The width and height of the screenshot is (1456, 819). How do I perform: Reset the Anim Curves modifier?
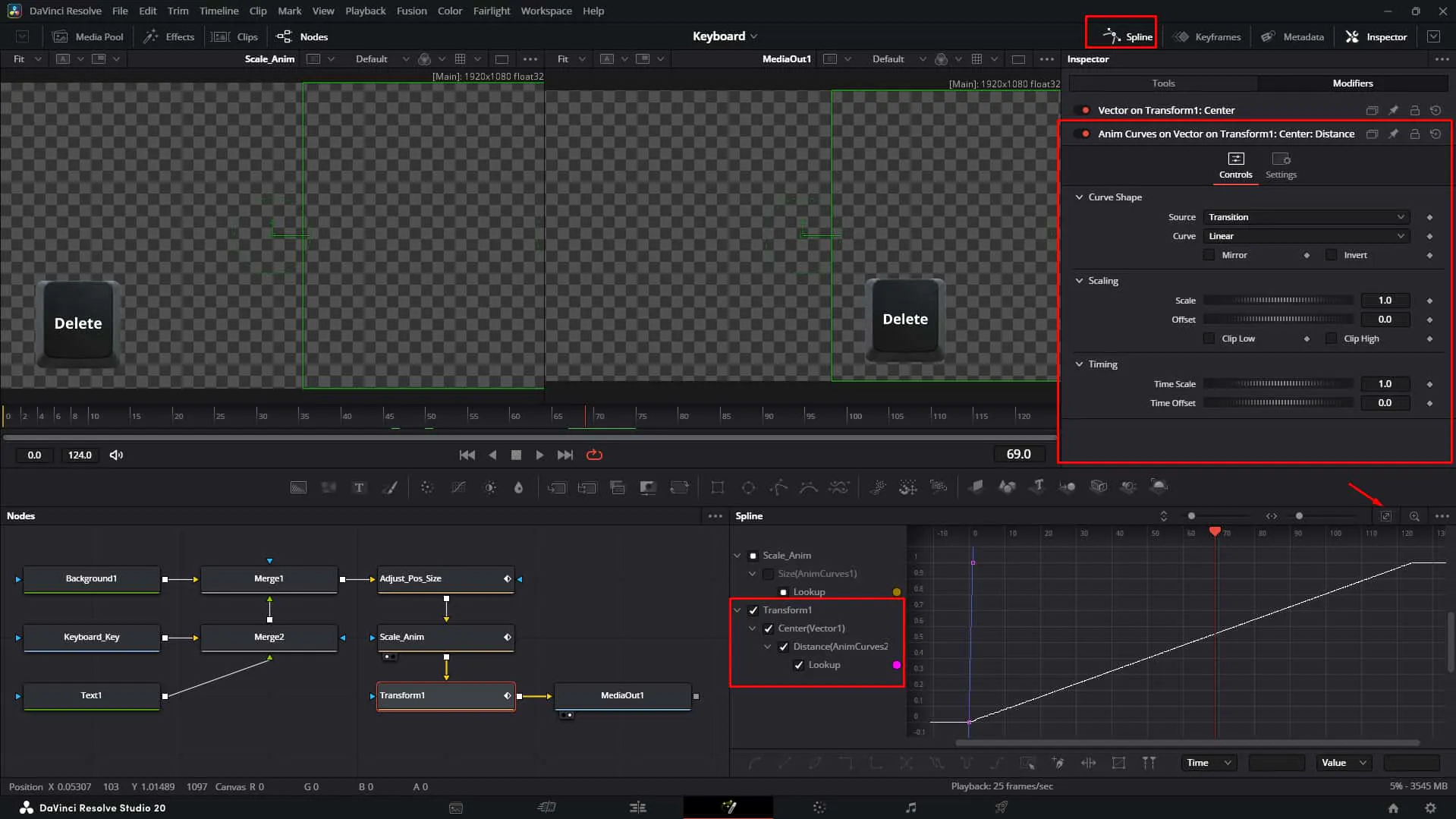click(x=1436, y=134)
